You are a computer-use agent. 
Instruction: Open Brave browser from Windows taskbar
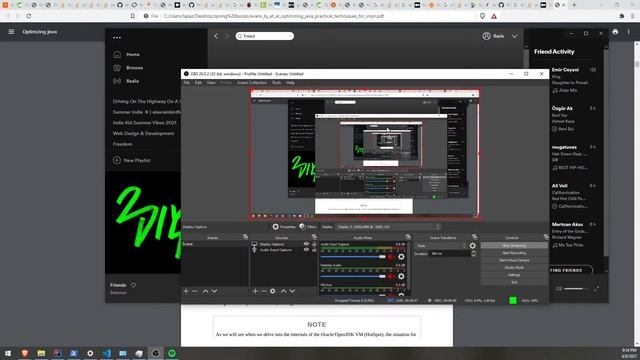25,353
